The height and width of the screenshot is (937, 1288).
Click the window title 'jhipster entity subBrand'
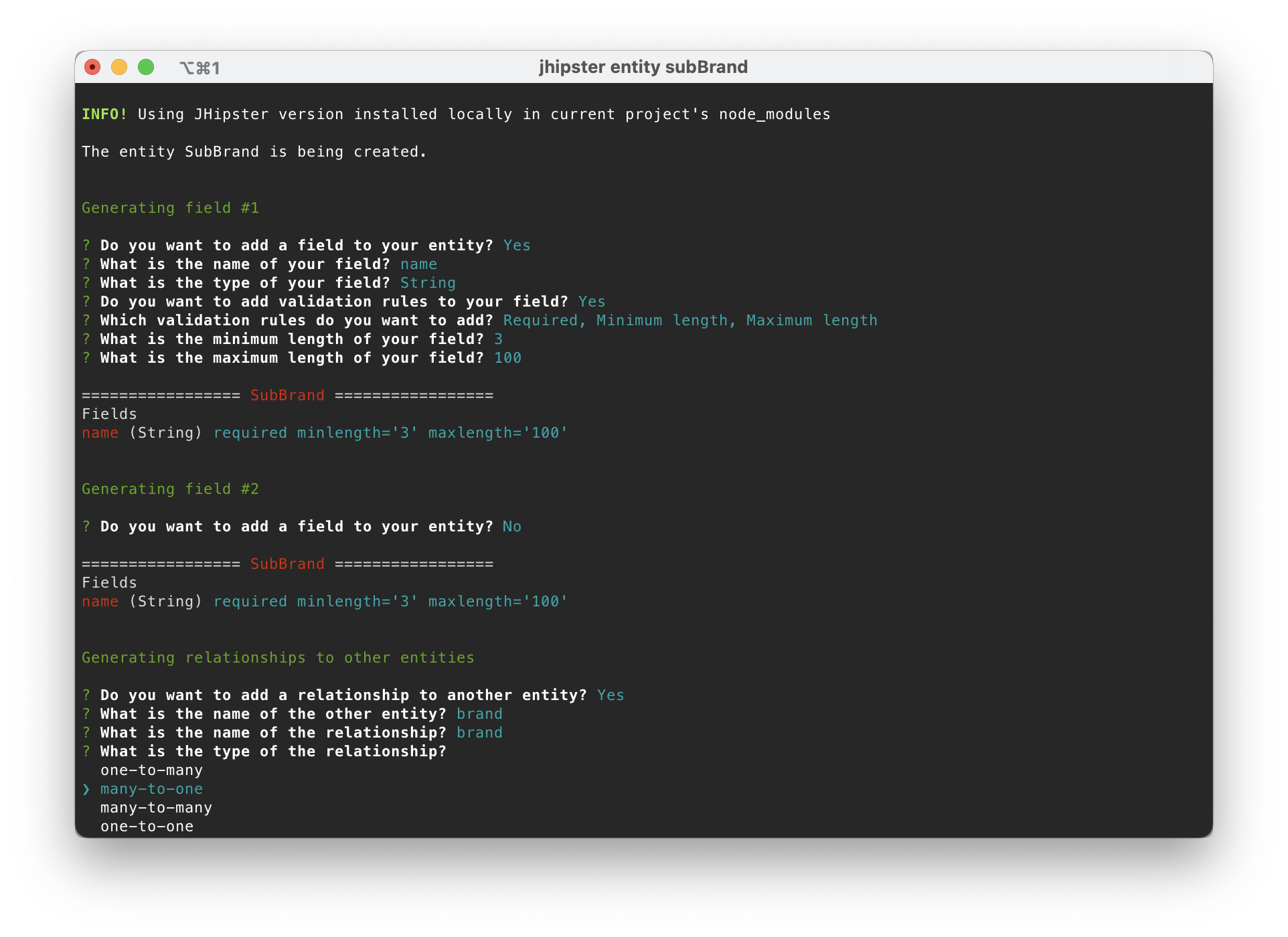pyautogui.click(x=643, y=67)
